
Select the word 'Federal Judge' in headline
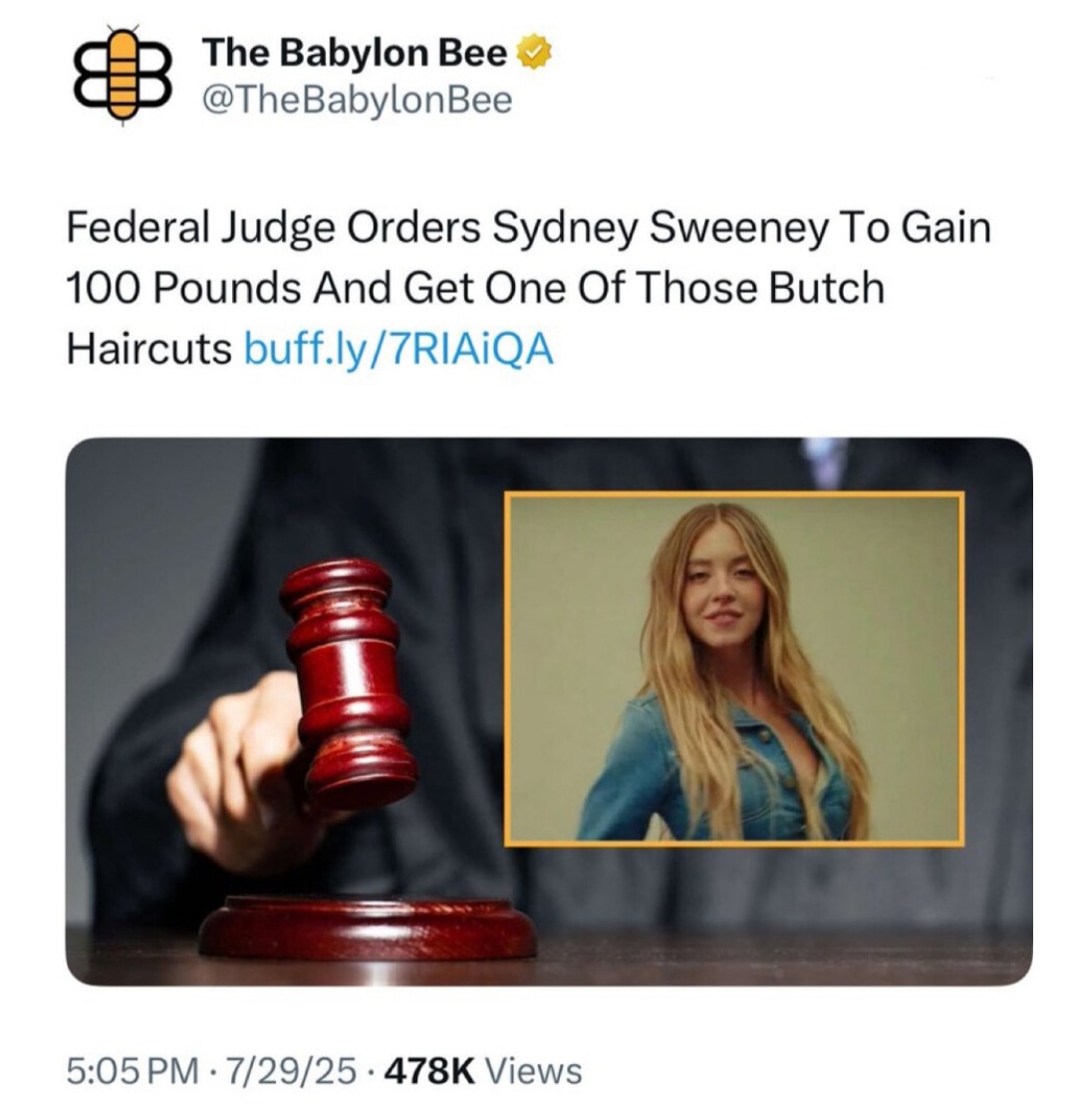click(x=200, y=229)
